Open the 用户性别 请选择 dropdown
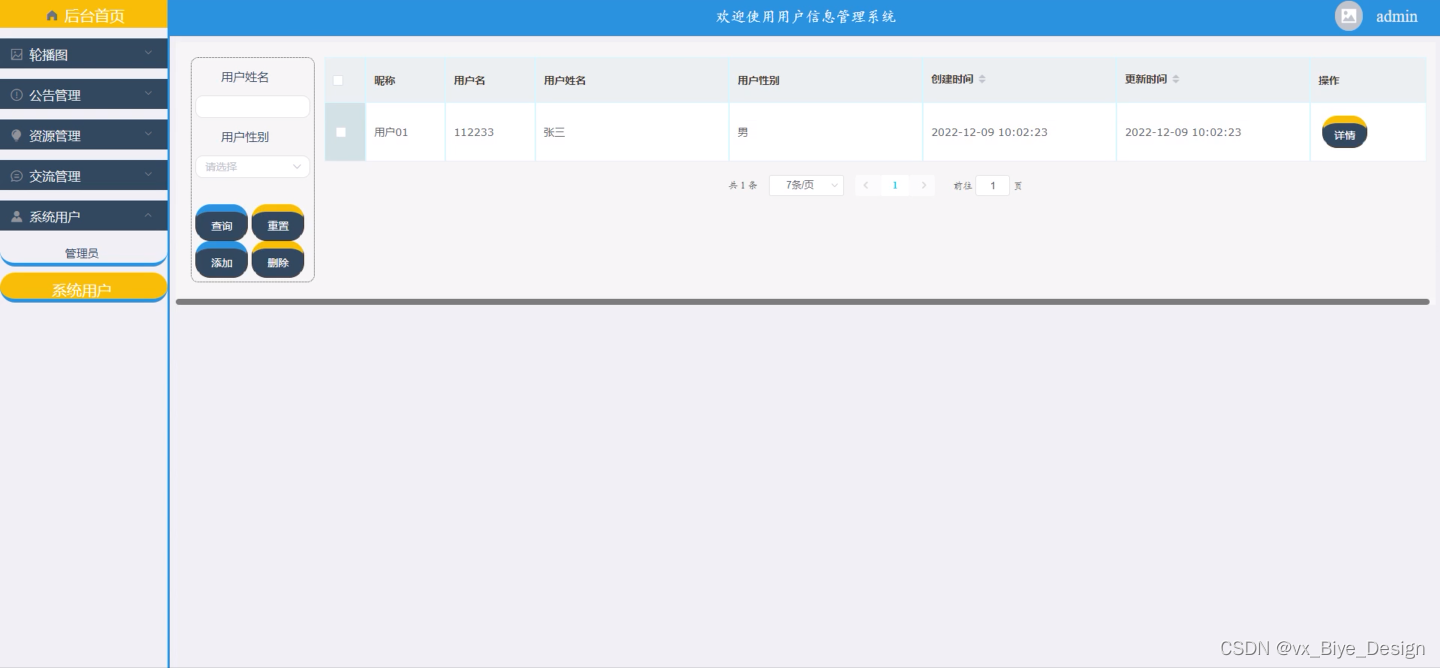 tap(253, 167)
